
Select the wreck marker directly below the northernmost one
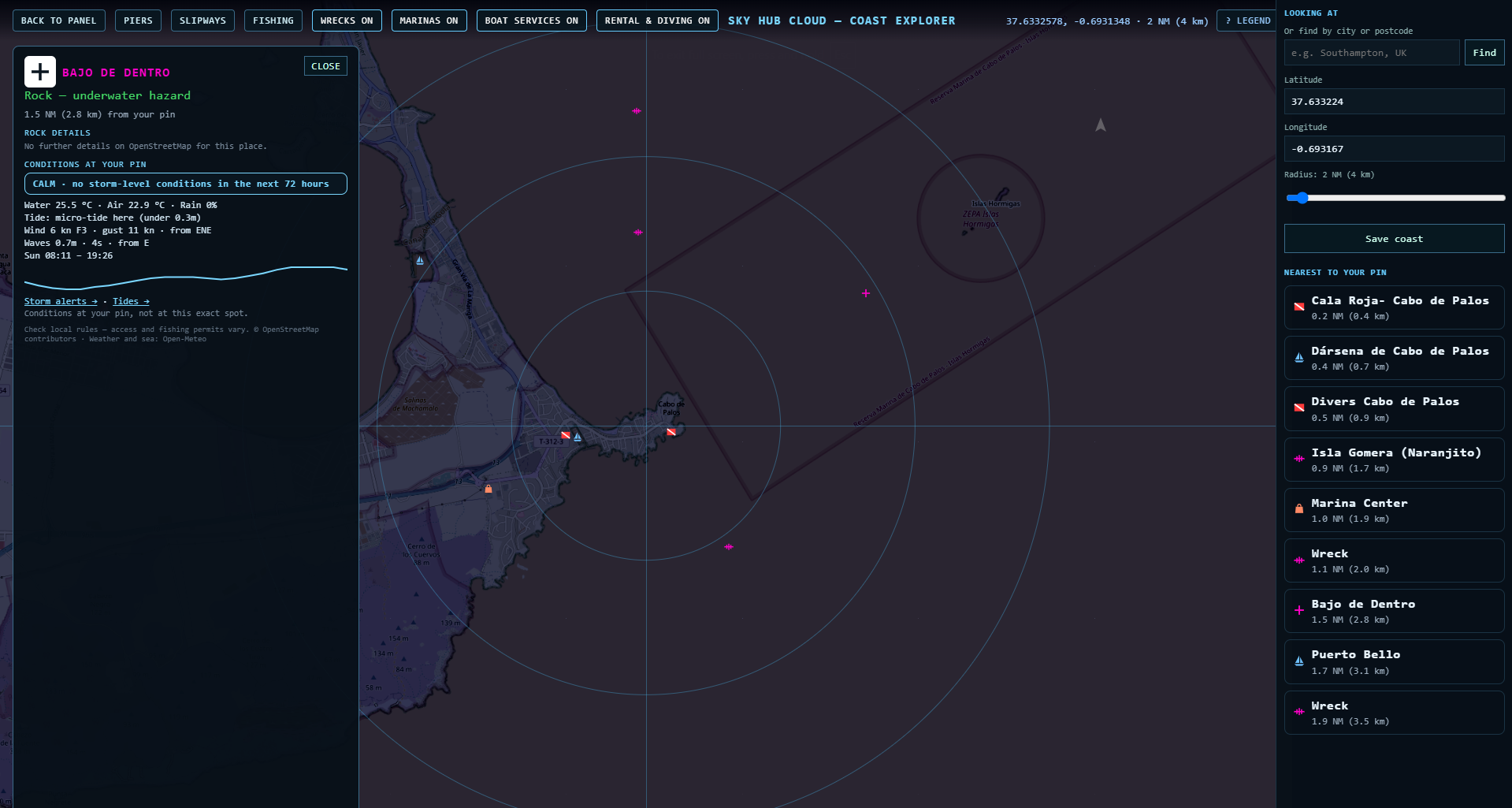point(638,233)
